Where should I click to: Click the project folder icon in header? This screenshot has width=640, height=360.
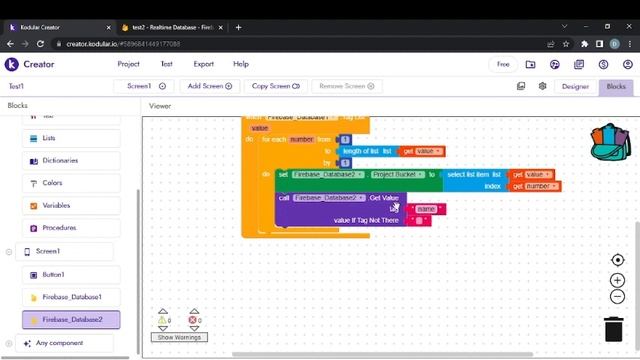pos(530,64)
